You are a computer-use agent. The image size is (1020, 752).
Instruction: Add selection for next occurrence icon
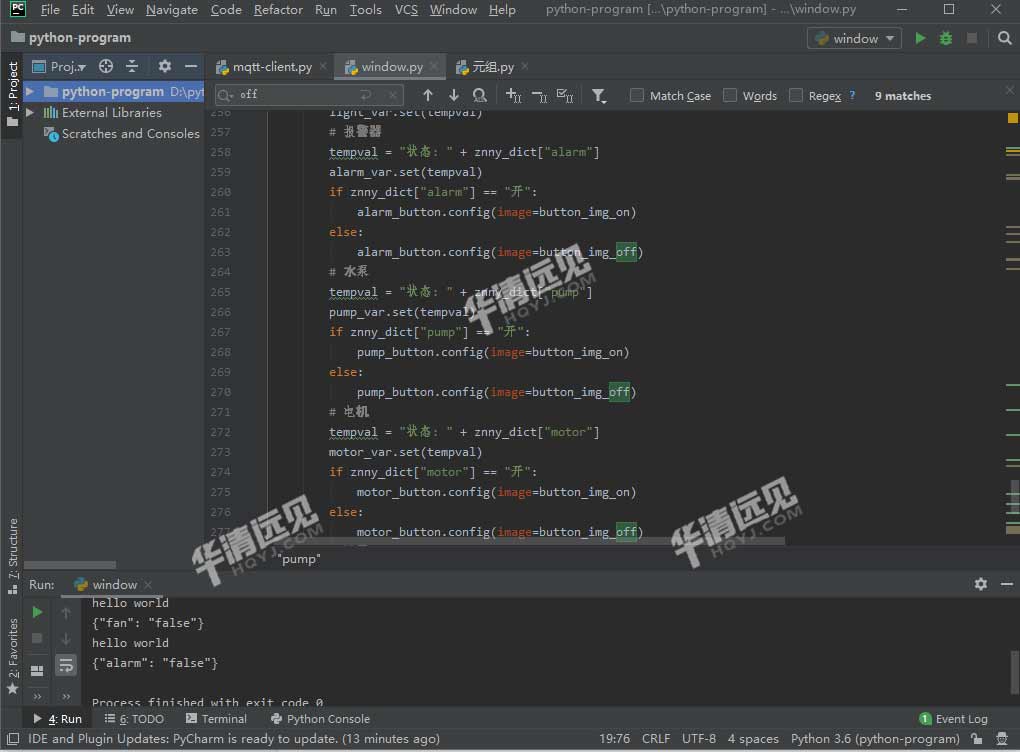513,96
